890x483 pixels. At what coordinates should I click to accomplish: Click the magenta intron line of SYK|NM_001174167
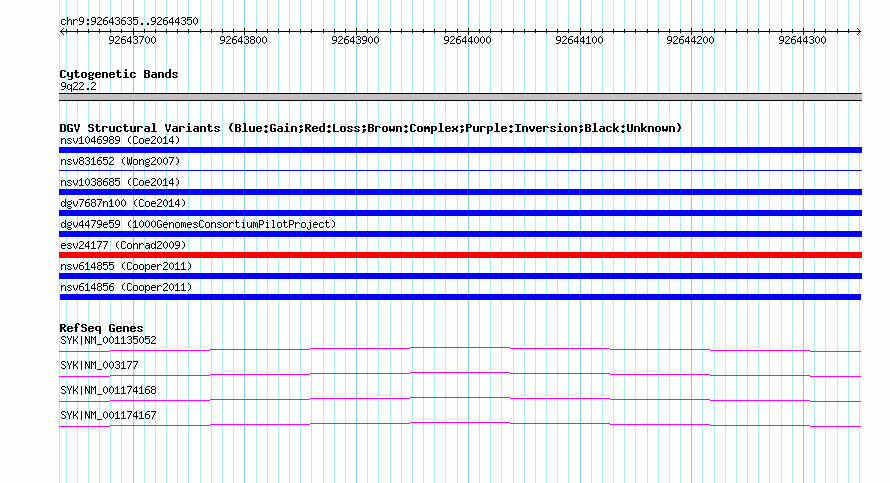click(x=460, y=424)
